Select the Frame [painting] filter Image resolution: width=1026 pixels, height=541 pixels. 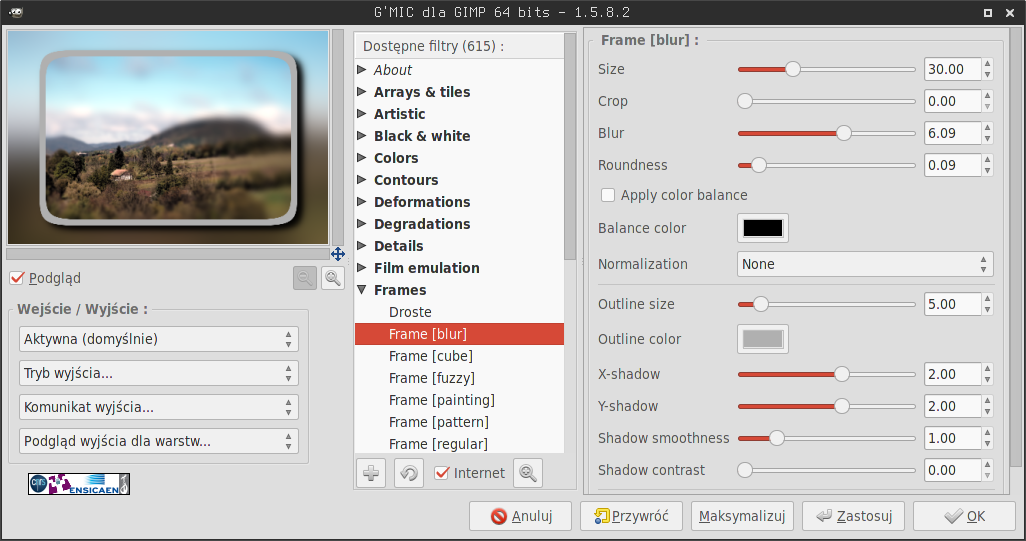click(459, 400)
